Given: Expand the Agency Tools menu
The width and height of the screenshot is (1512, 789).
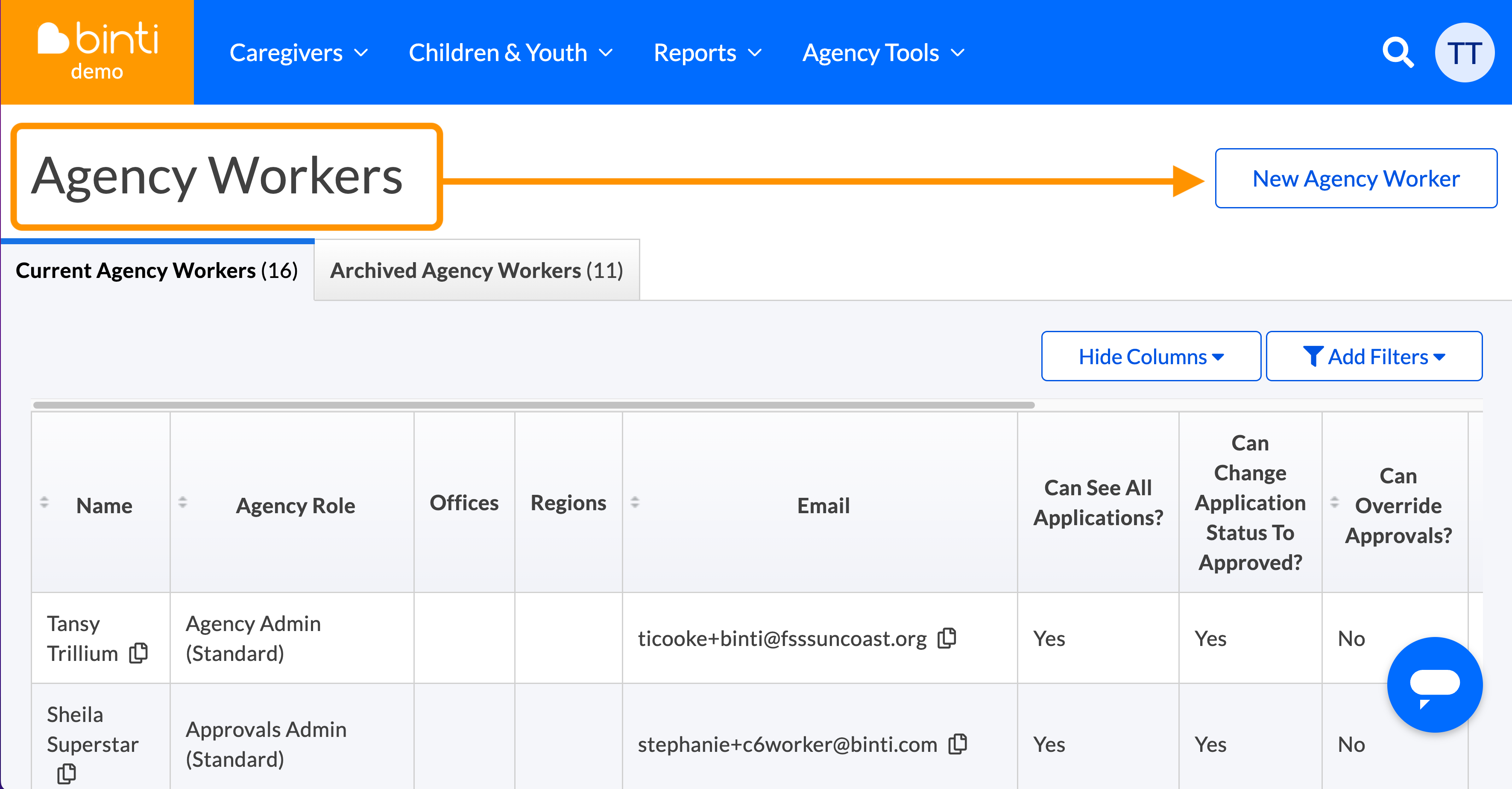Looking at the screenshot, I should (883, 53).
